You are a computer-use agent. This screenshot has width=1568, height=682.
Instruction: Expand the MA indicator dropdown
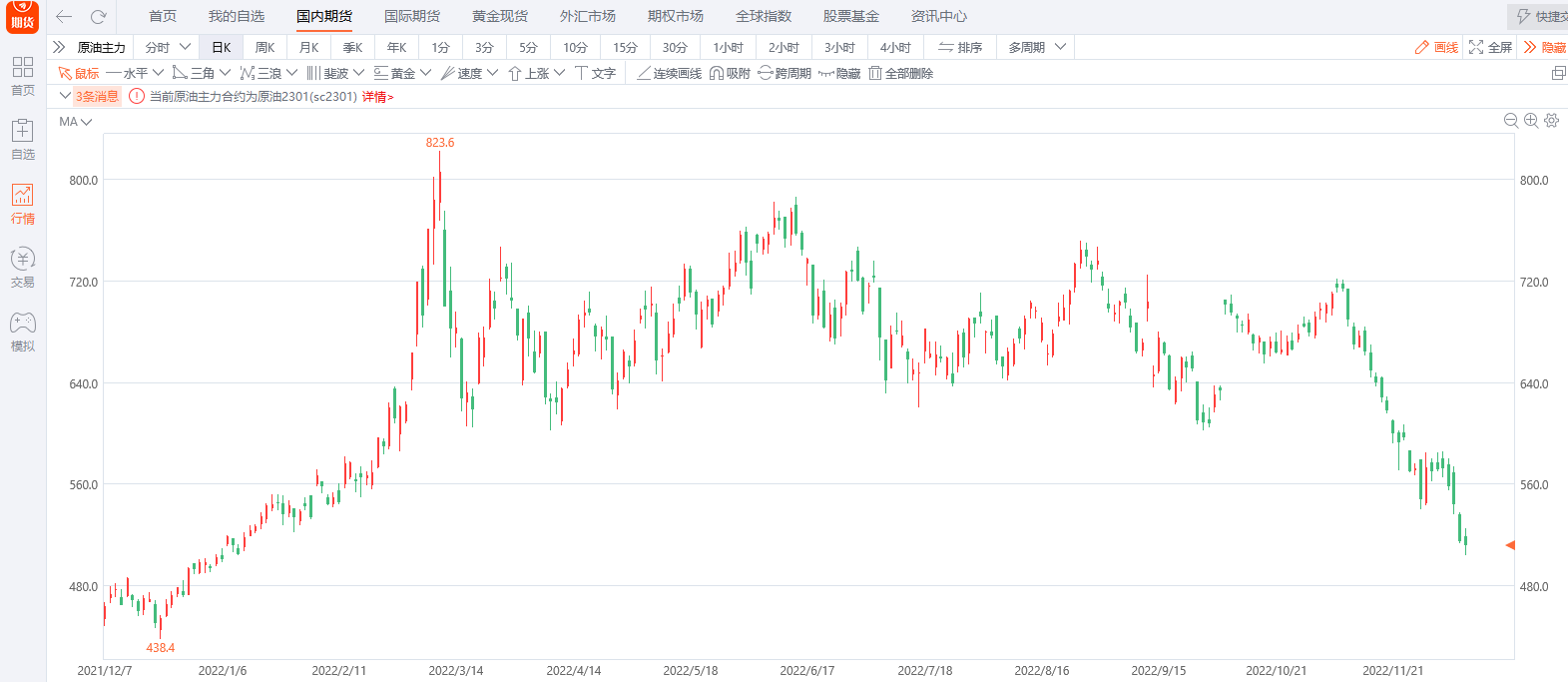click(x=76, y=122)
